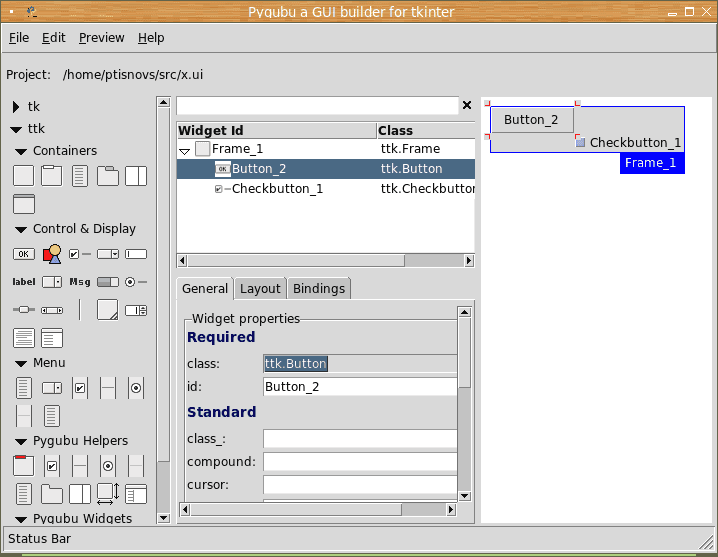The height and width of the screenshot is (557, 718).
Task: Pick the Labelframe container icon in Containers
Action: coord(51,176)
